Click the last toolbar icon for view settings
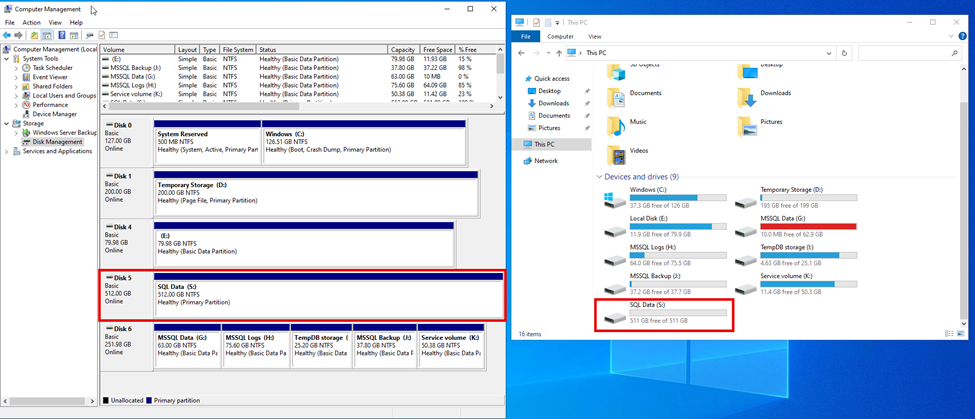Screen dimensions: 975x419 coord(113,35)
